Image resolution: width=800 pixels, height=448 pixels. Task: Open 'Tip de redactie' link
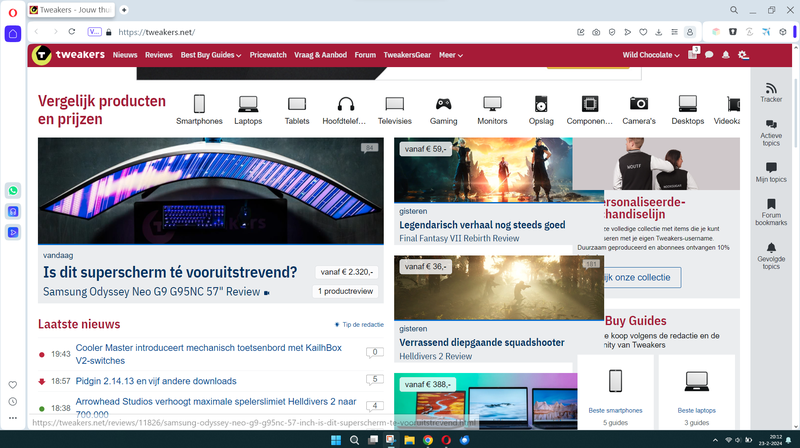click(359, 325)
